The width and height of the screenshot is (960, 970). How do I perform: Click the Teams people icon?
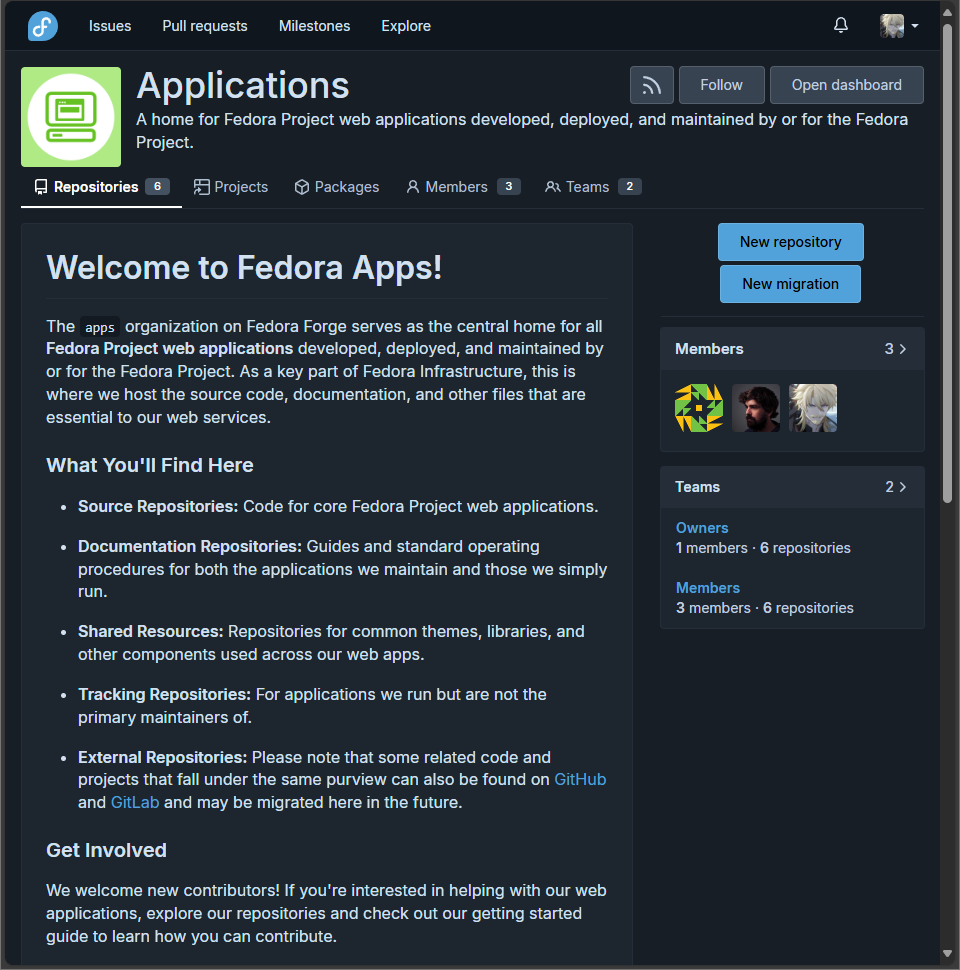point(552,186)
